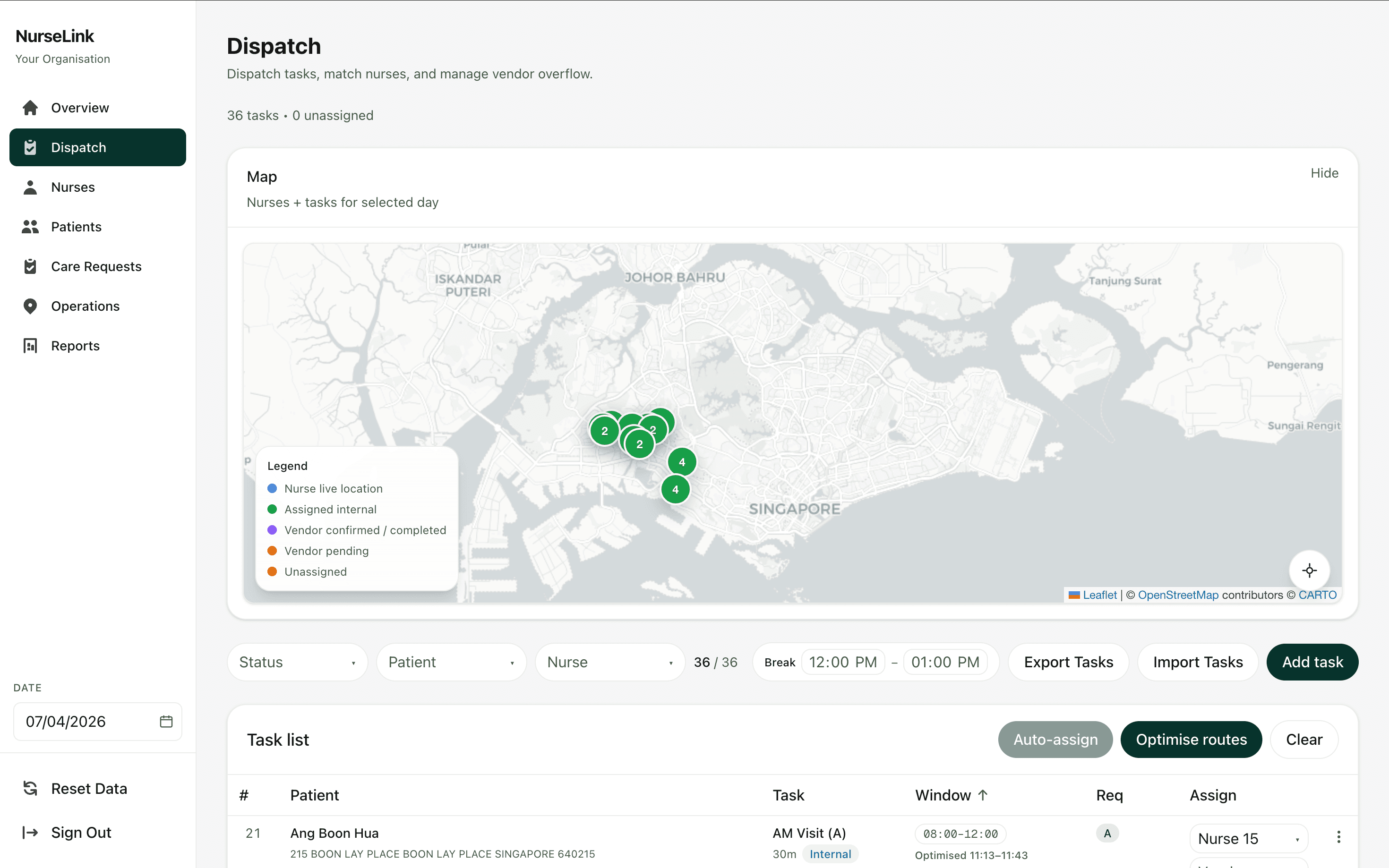Click the break end time 01:00 PM field
This screenshot has width=1389, height=868.
click(x=944, y=662)
